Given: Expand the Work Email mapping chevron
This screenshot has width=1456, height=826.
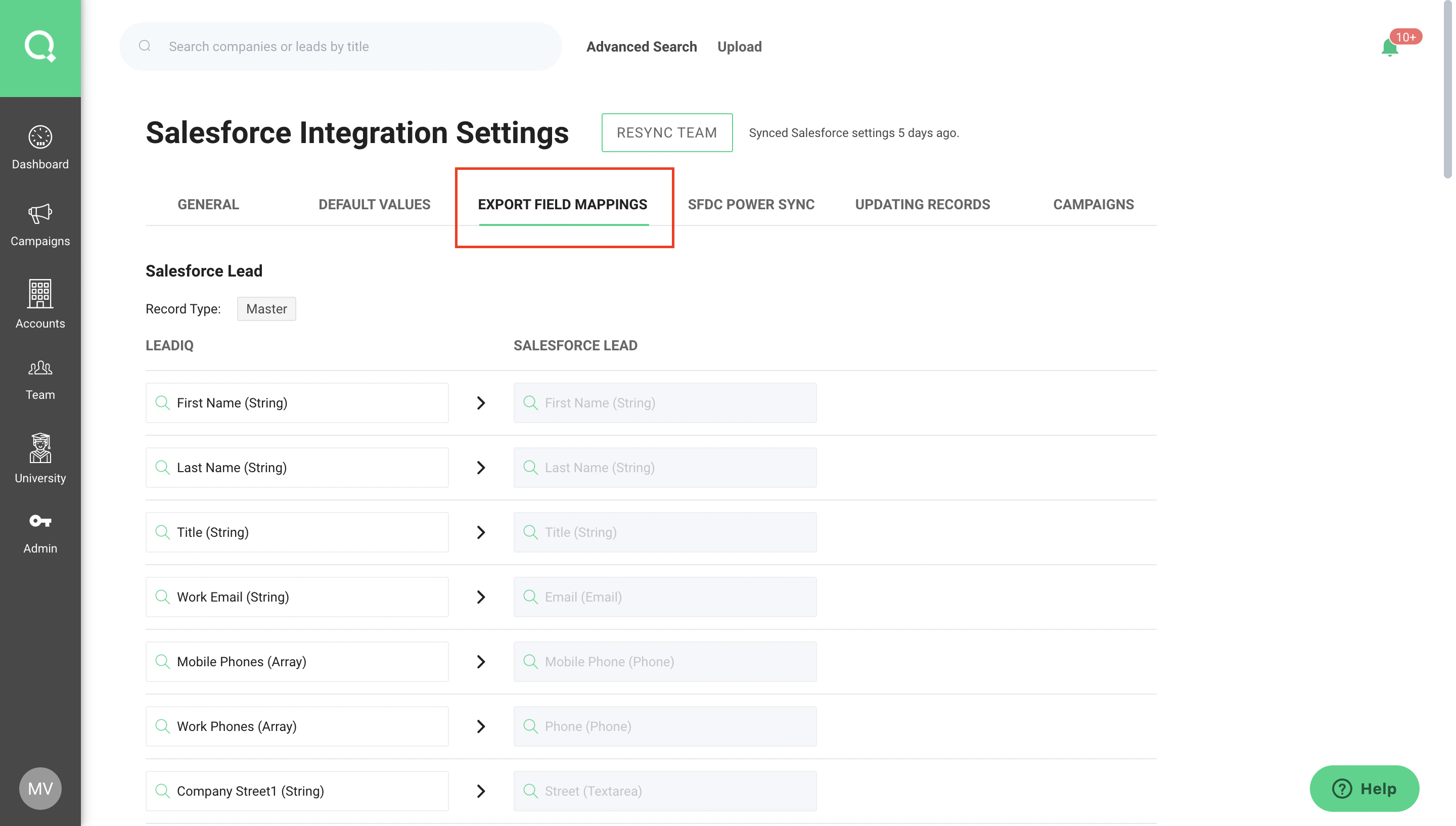Looking at the screenshot, I should (481, 597).
